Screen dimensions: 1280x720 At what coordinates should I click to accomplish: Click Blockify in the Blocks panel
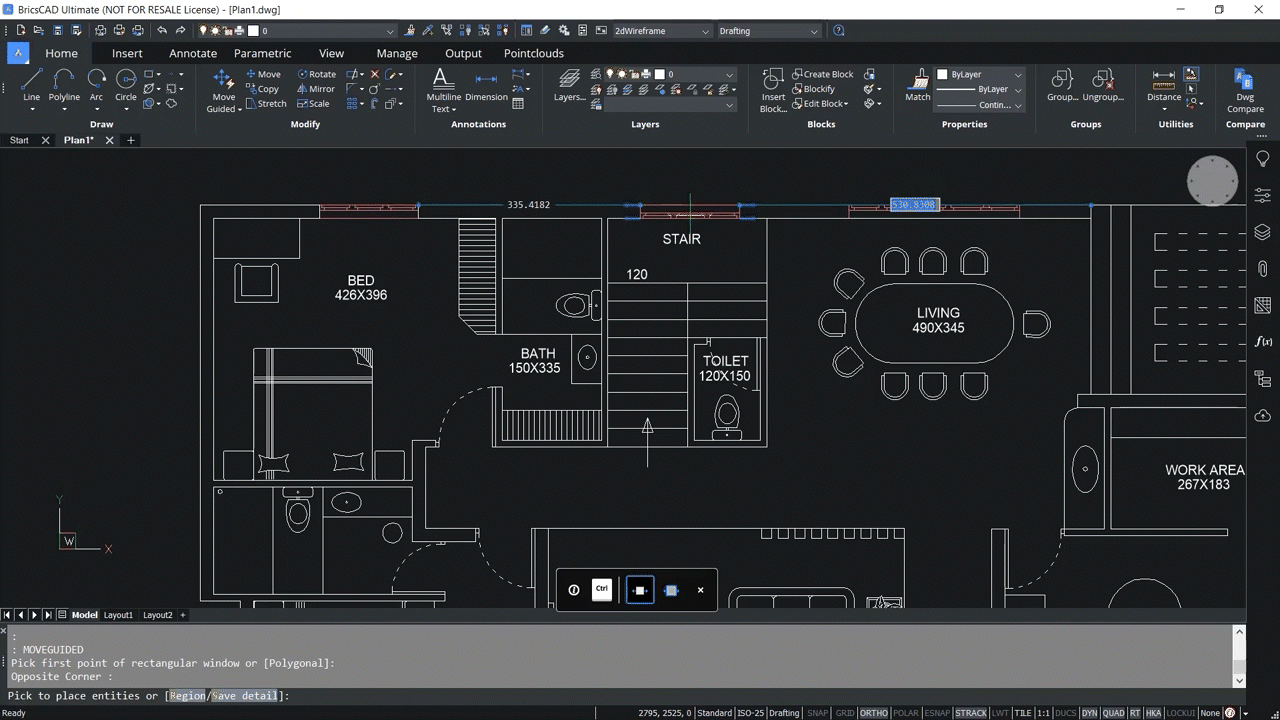point(817,88)
